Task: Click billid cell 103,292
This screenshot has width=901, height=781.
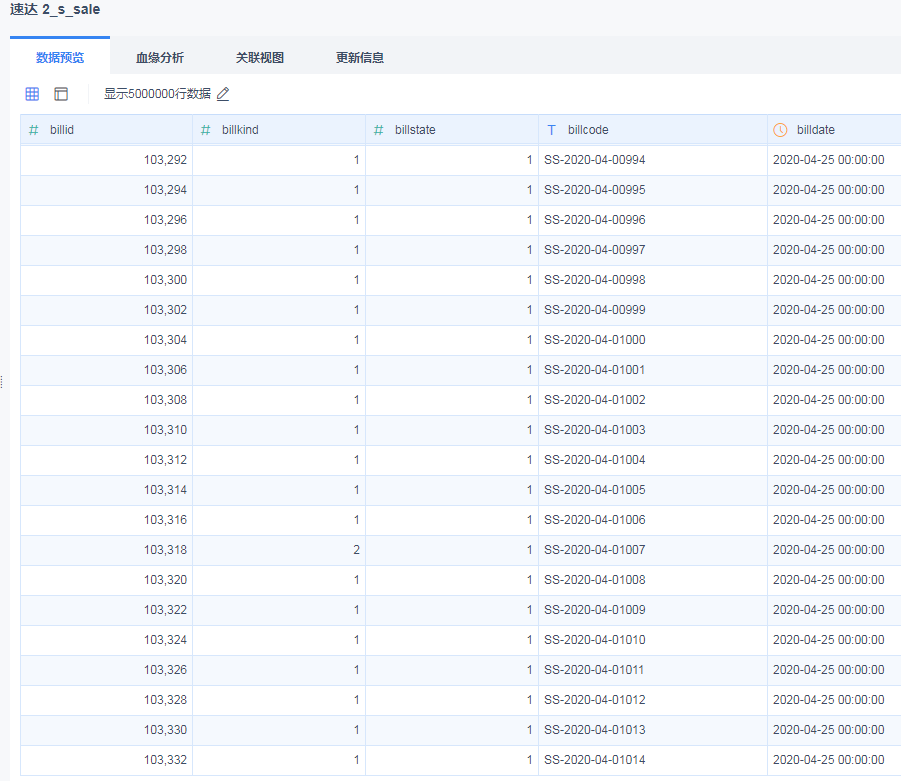Action: [165, 160]
